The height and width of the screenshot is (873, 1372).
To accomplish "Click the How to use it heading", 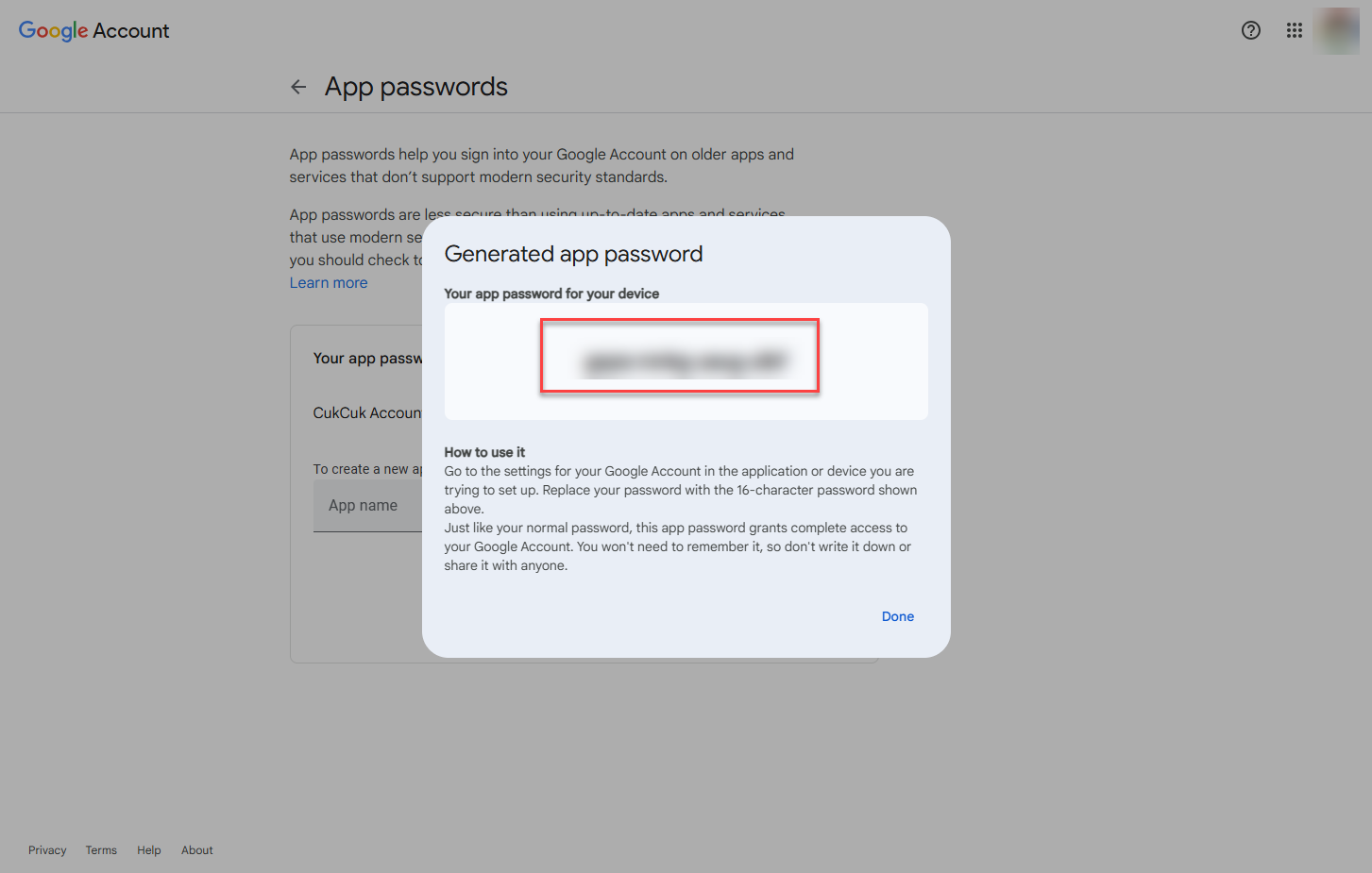I will click(484, 452).
